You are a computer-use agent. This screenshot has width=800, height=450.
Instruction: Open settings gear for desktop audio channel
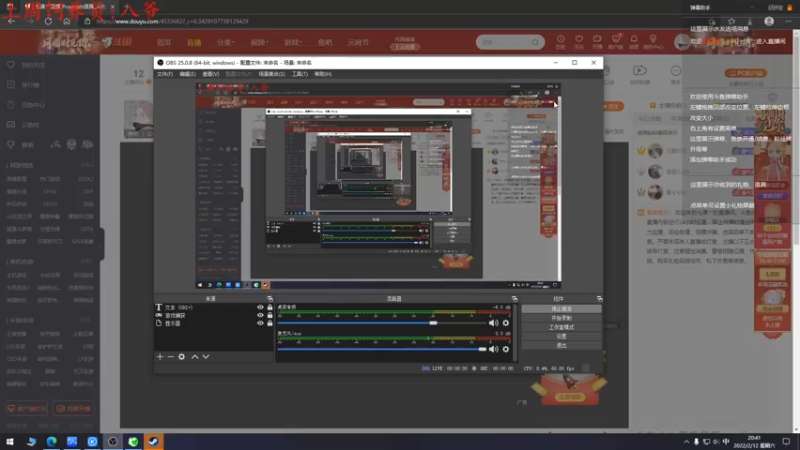click(506, 323)
